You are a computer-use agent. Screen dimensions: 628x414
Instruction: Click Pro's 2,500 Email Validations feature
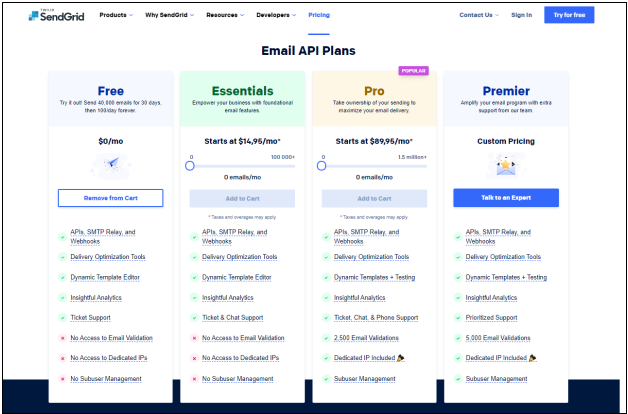[366, 338]
